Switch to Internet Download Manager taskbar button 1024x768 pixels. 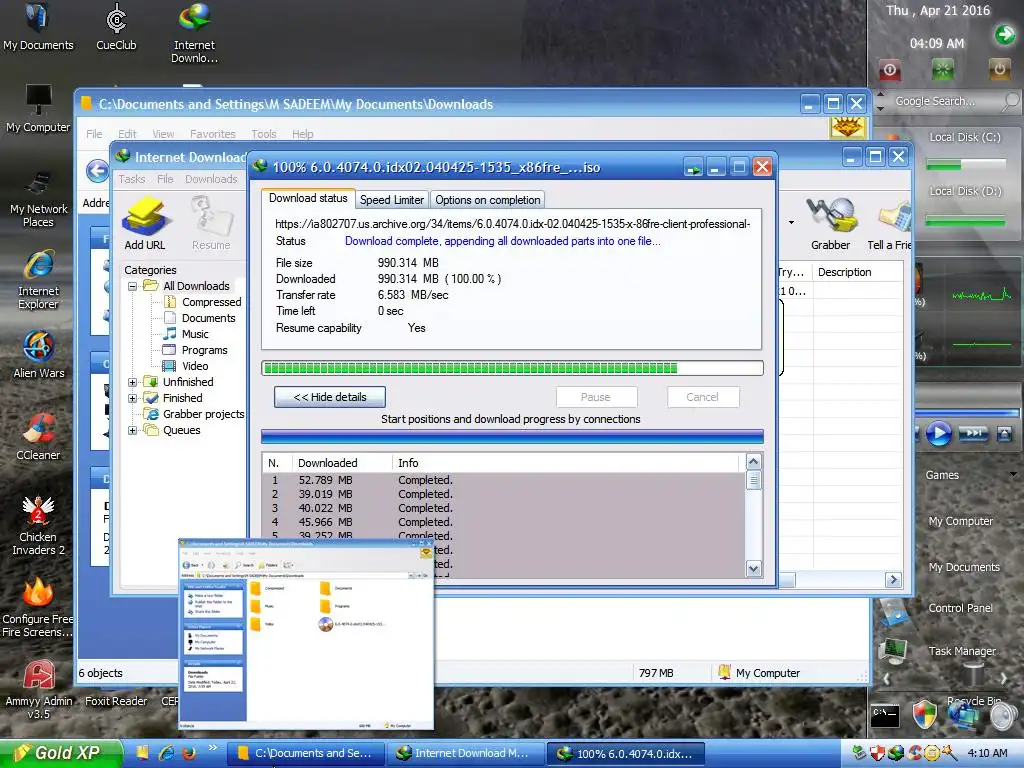click(466, 753)
